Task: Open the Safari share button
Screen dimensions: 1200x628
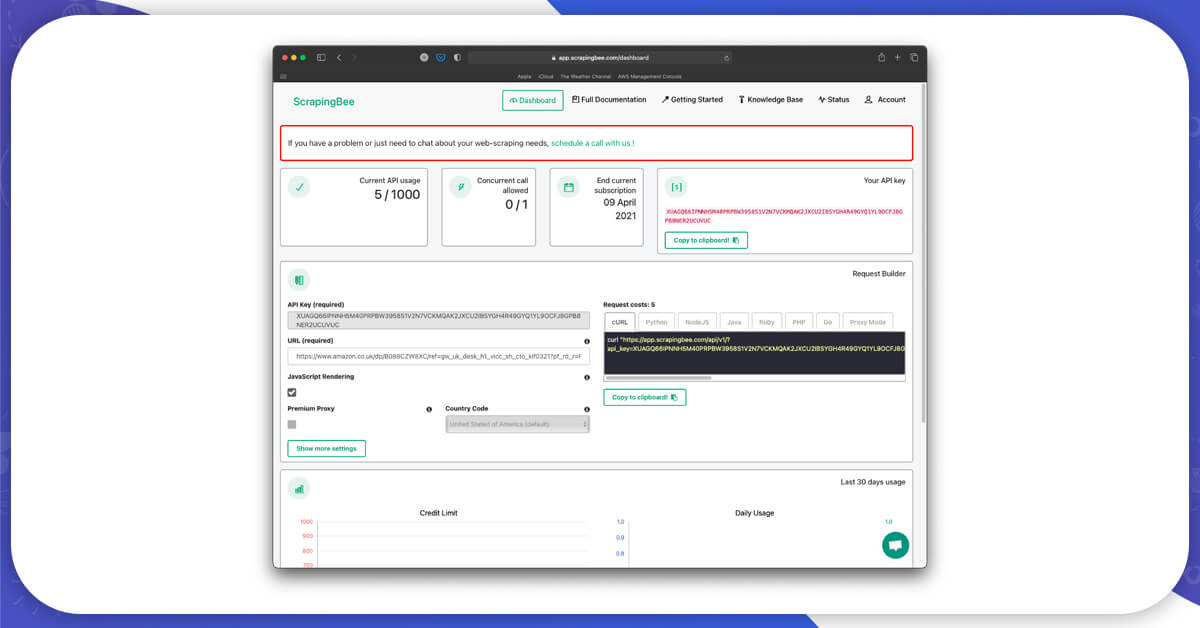Action: tap(881, 57)
